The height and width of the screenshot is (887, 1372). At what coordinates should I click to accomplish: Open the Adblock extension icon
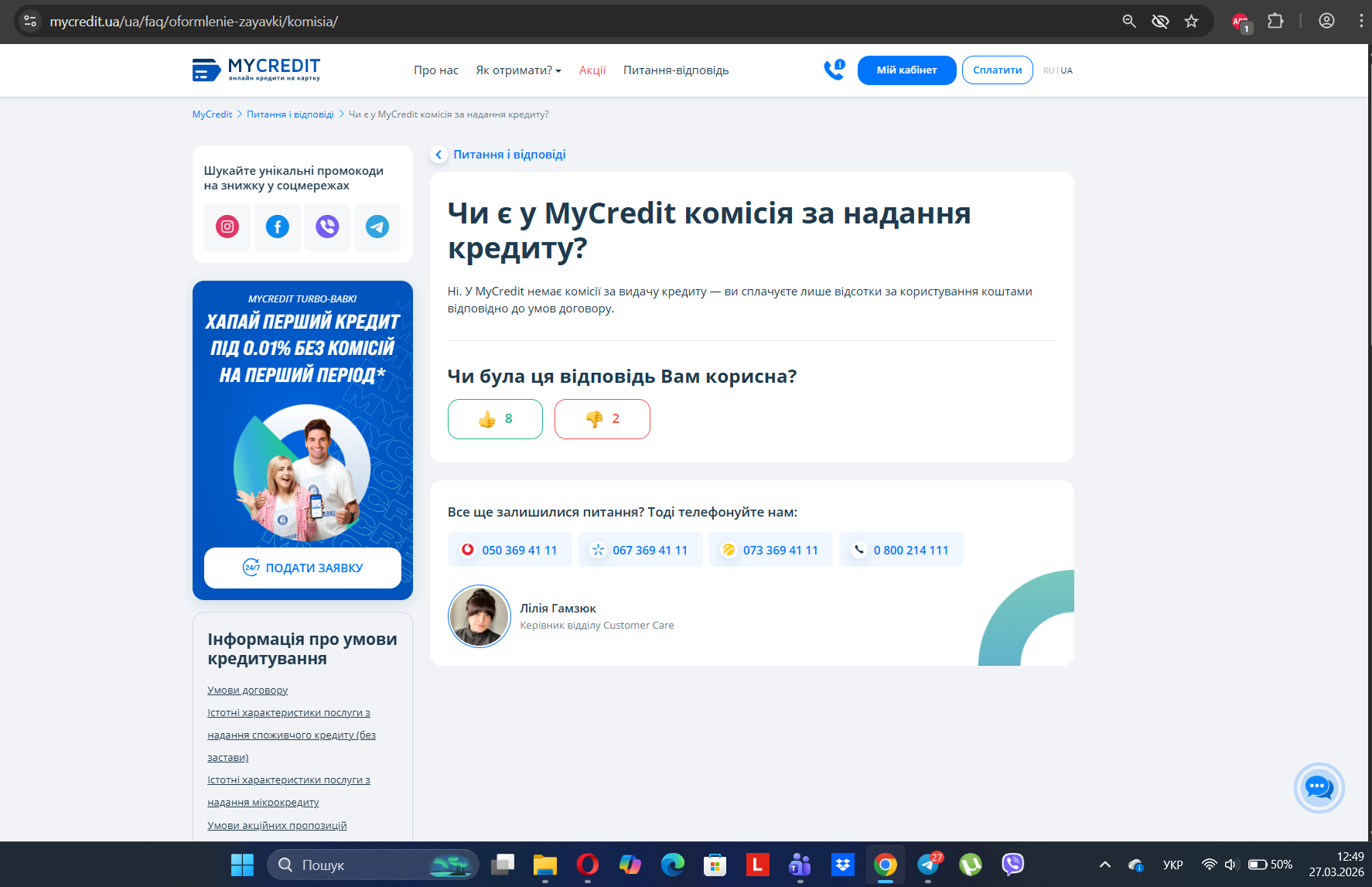tap(1241, 22)
